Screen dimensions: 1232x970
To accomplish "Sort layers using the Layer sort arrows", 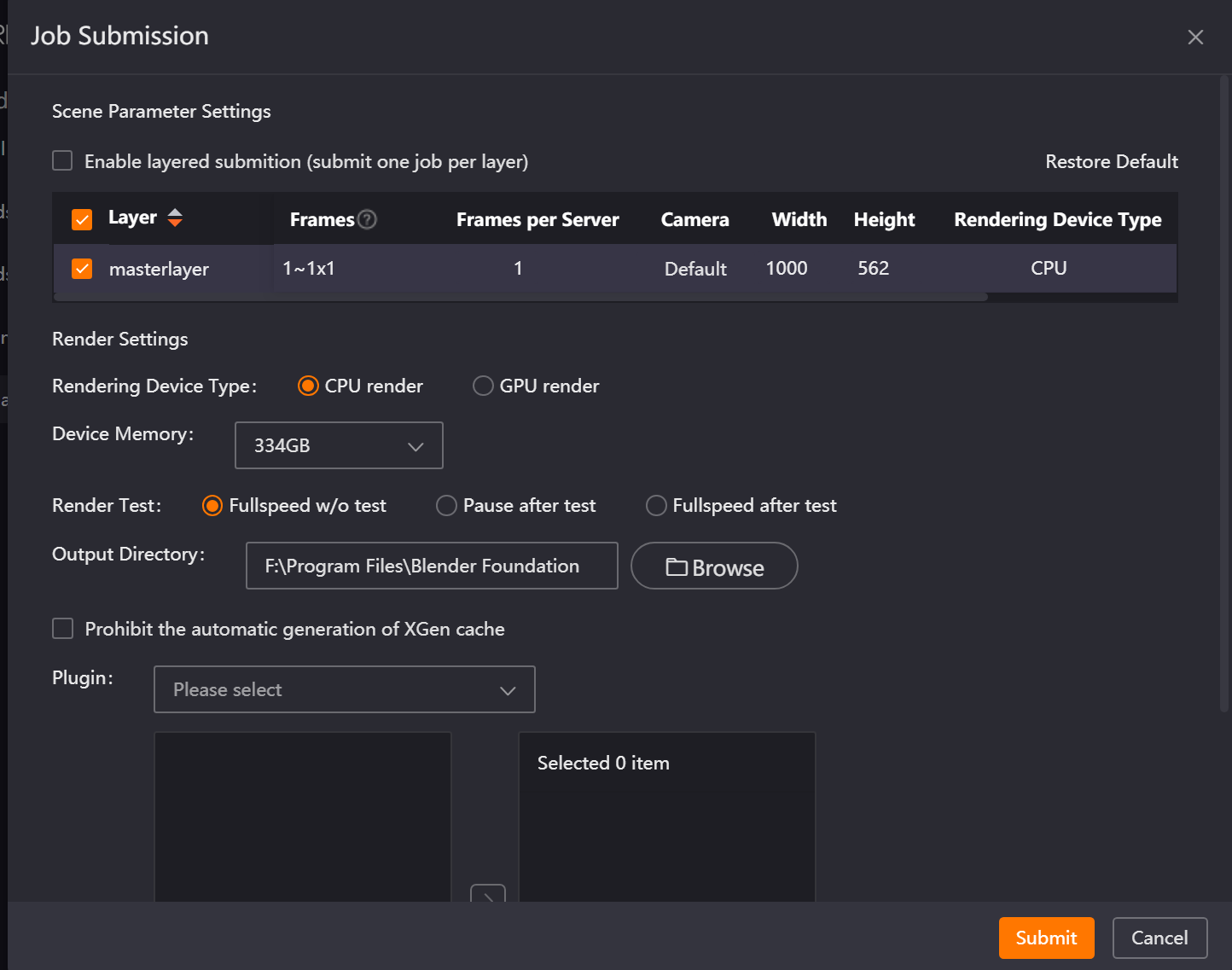I will click(175, 218).
